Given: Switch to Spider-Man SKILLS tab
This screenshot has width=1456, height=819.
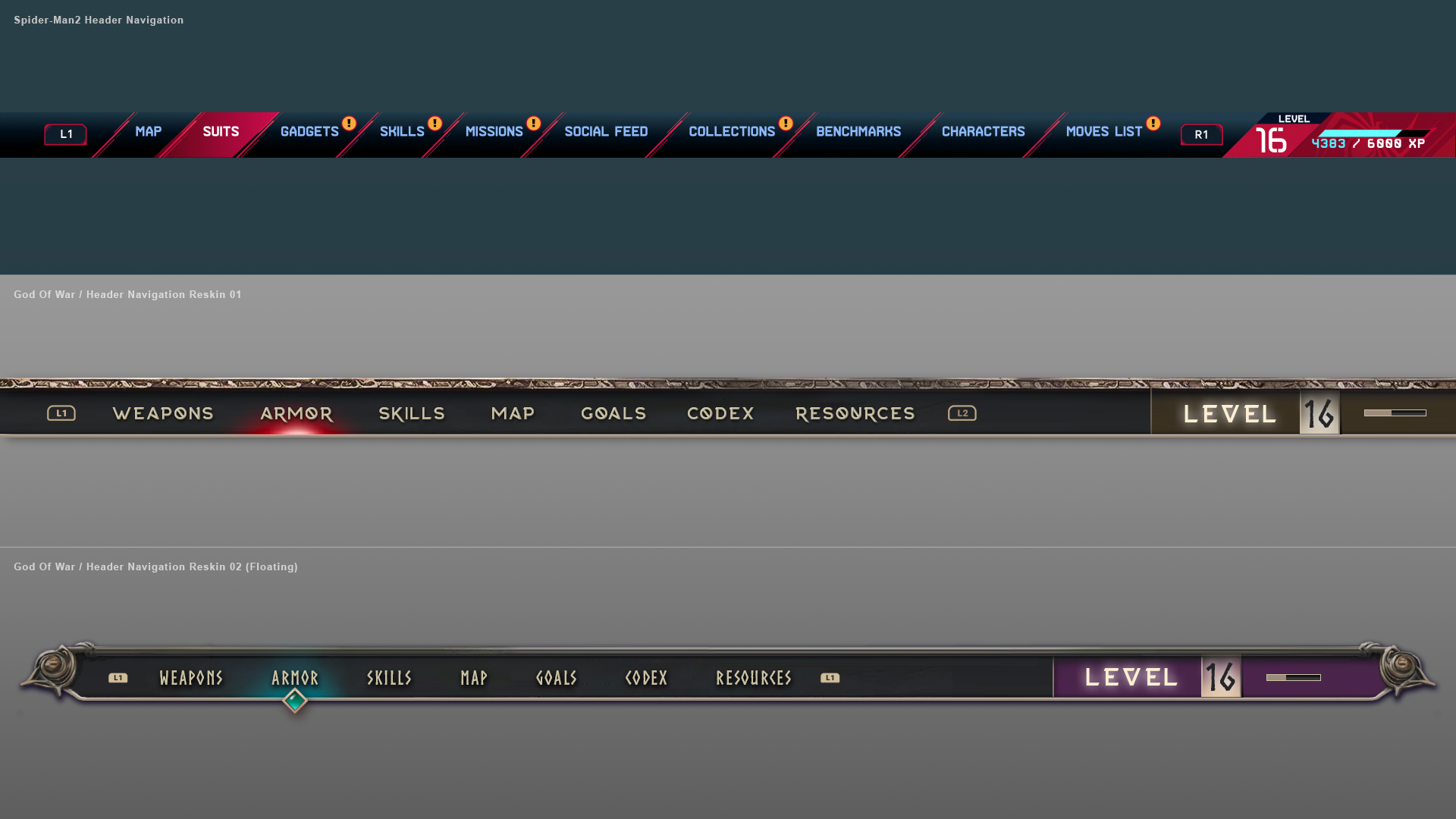Looking at the screenshot, I should coord(402,132).
